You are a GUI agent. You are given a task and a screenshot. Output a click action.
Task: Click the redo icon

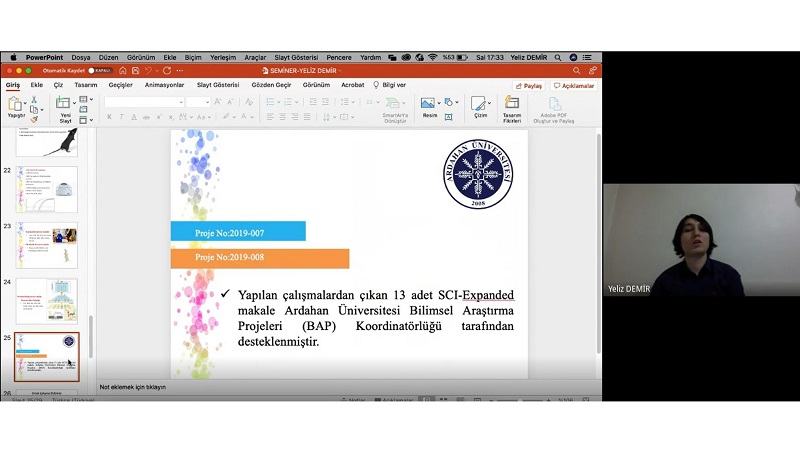167,71
